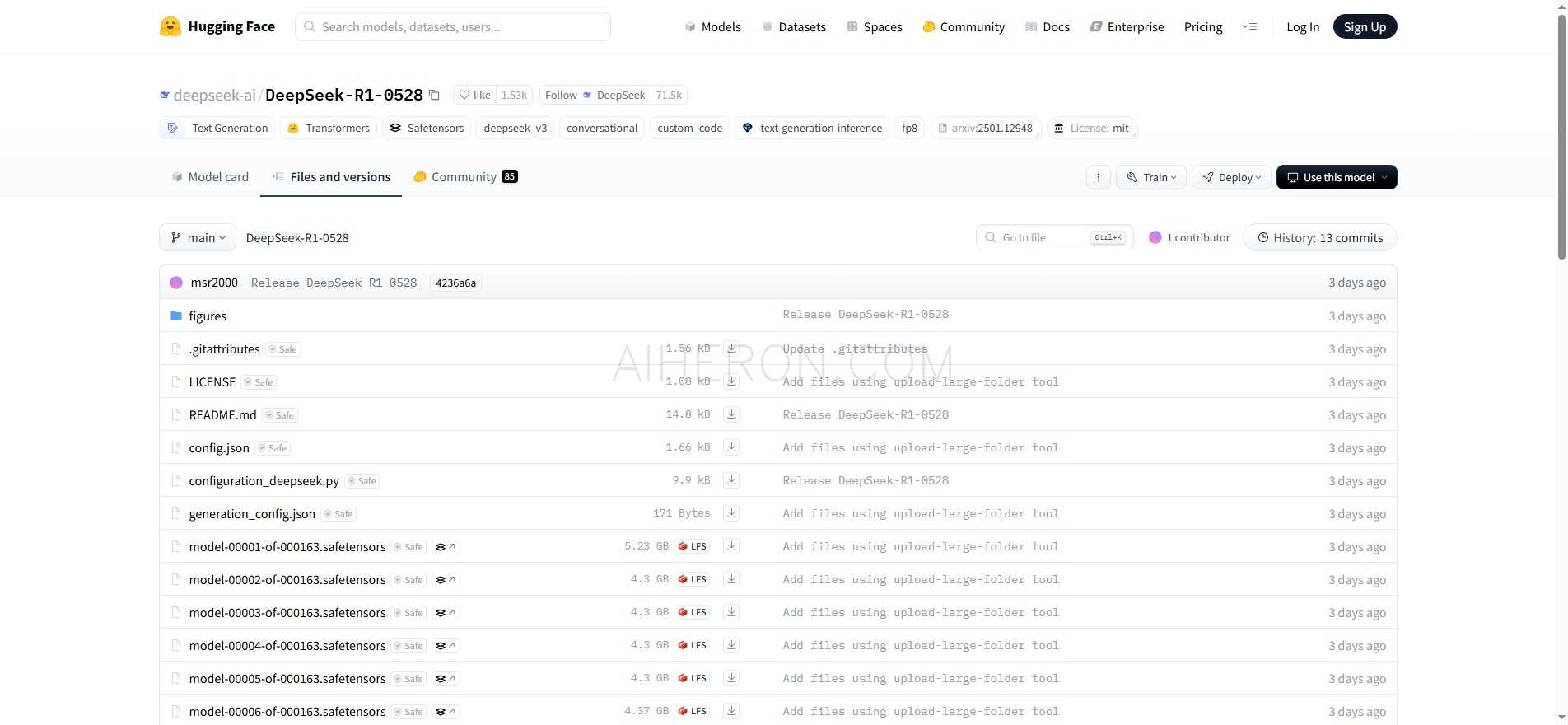1568x725 pixels.
Task: Download the config.json file
Action: [x=731, y=447]
